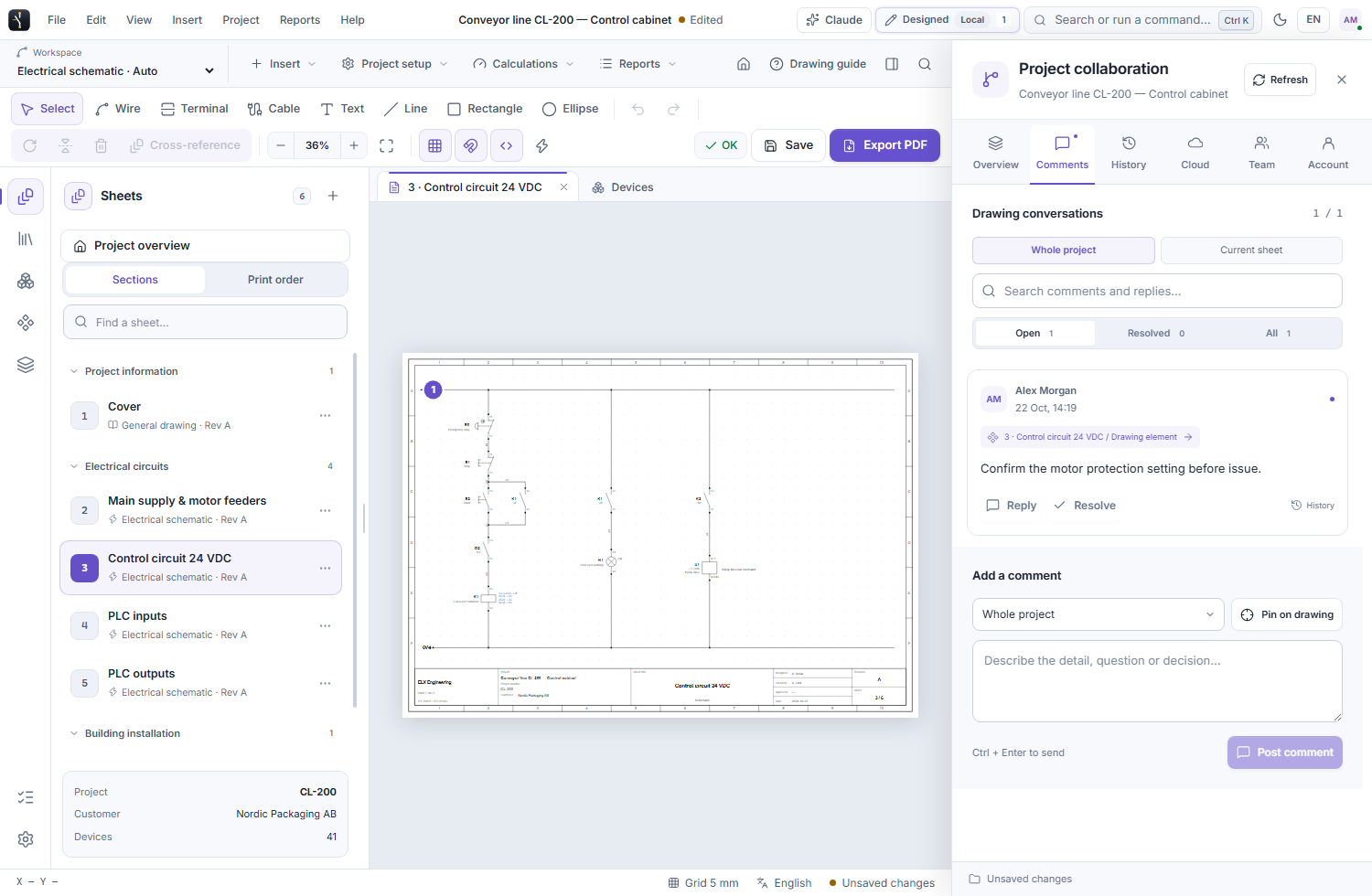
Task: Add a new sheet with the plus icon
Action: tap(333, 196)
